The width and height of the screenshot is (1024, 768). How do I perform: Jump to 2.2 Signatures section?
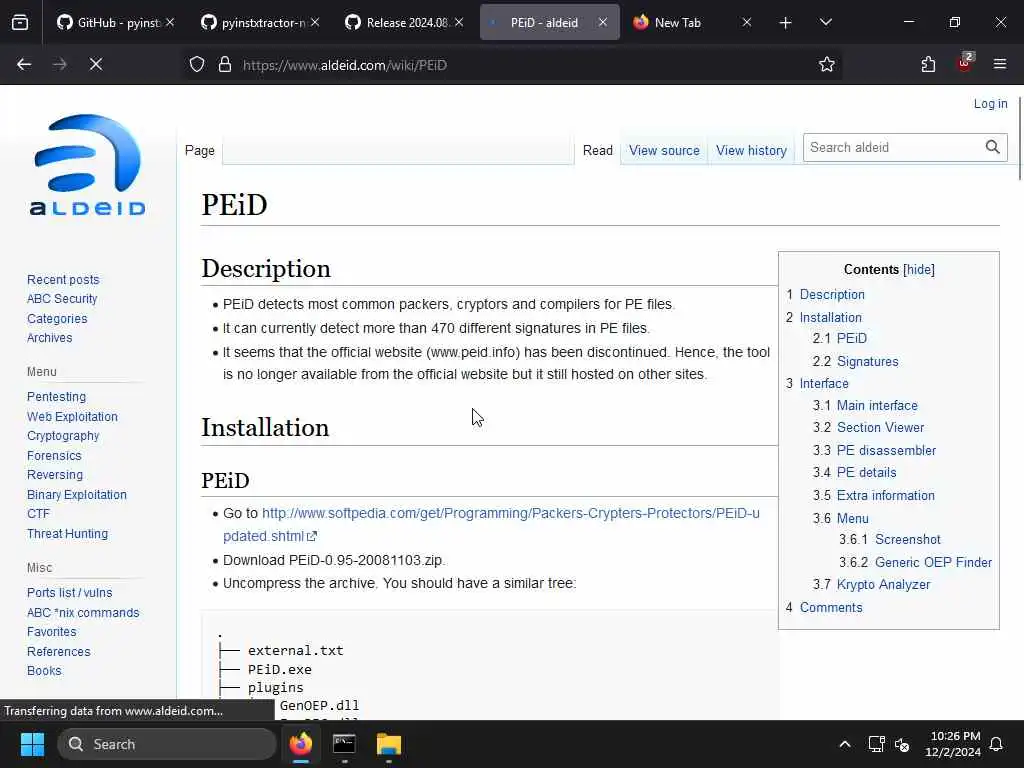[x=867, y=361]
